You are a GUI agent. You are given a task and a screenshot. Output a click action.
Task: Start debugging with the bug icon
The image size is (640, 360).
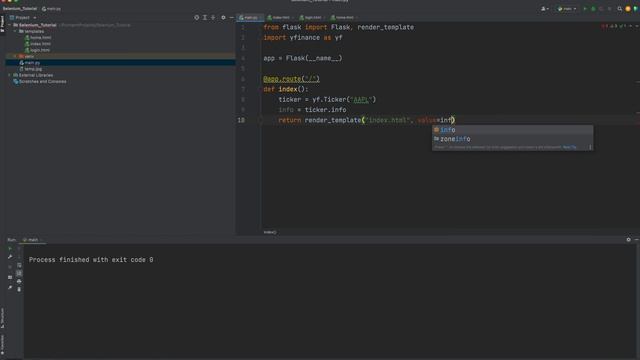tap(593, 9)
